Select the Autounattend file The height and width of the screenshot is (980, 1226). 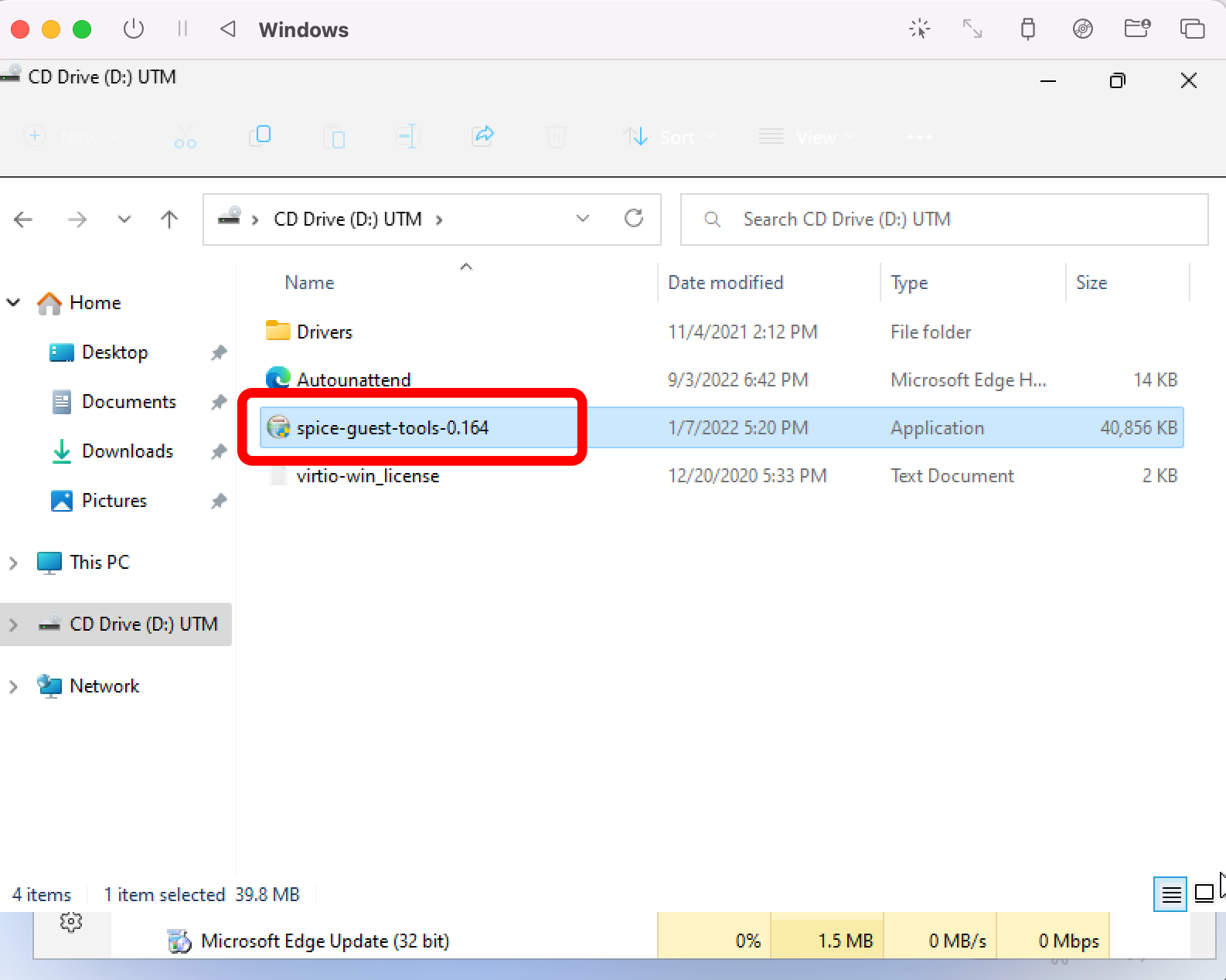pyautogui.click(x=353, y=379)
